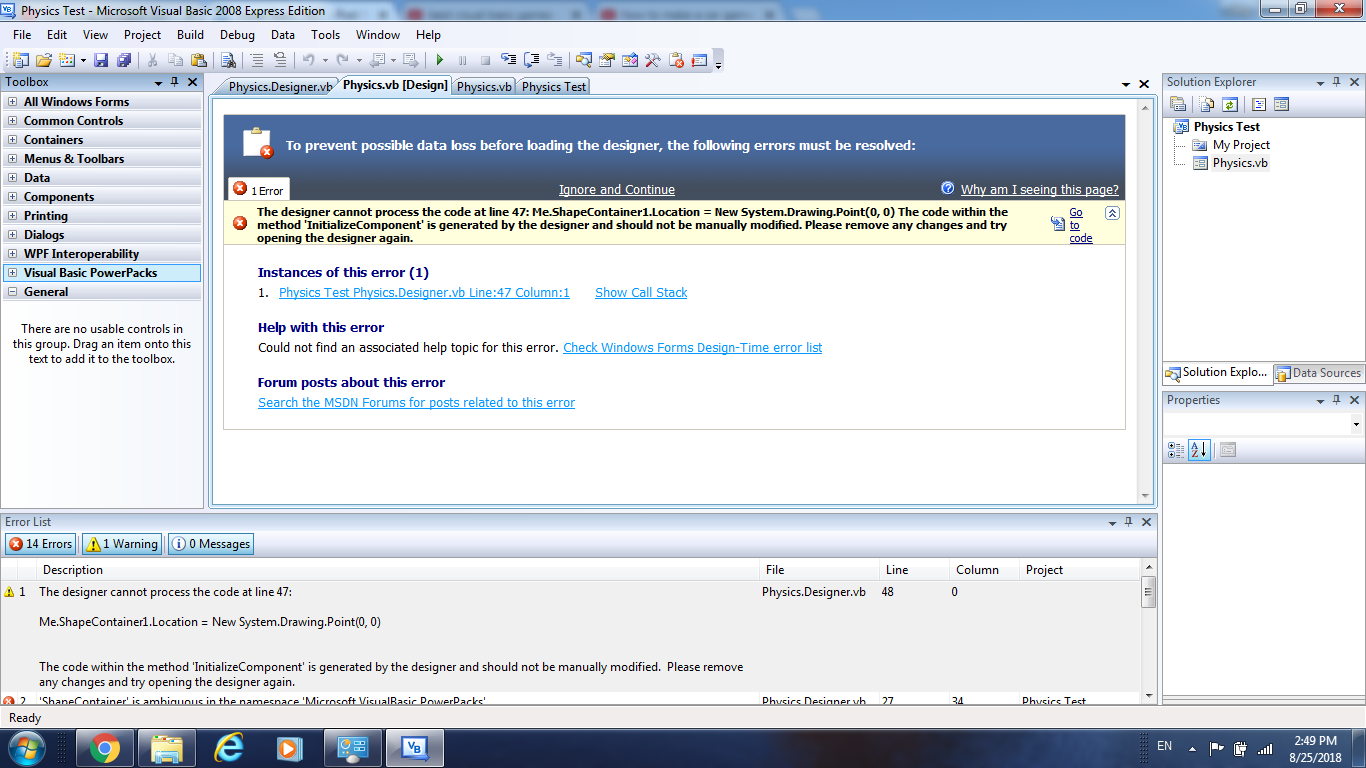This screenshot has height=768, width=1366.
Task: Toggle auto-hide pin on Properties panel
Action: [x=1337, y=400]
